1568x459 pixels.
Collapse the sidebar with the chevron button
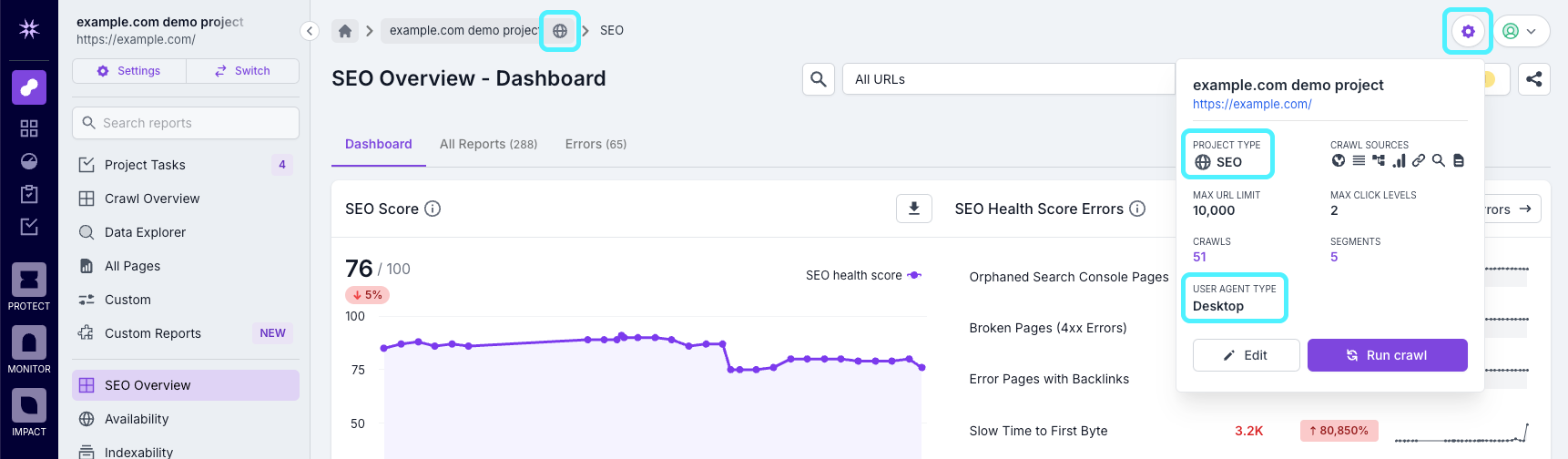[310, 31]
